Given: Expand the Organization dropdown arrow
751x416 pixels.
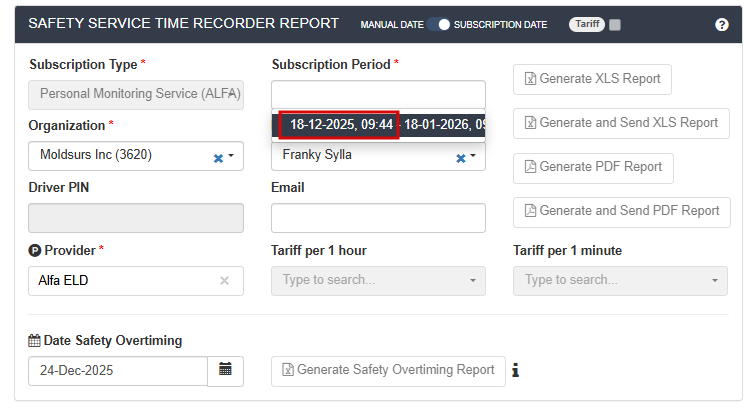Looking at the screenshot, I should tap(231, 157).
